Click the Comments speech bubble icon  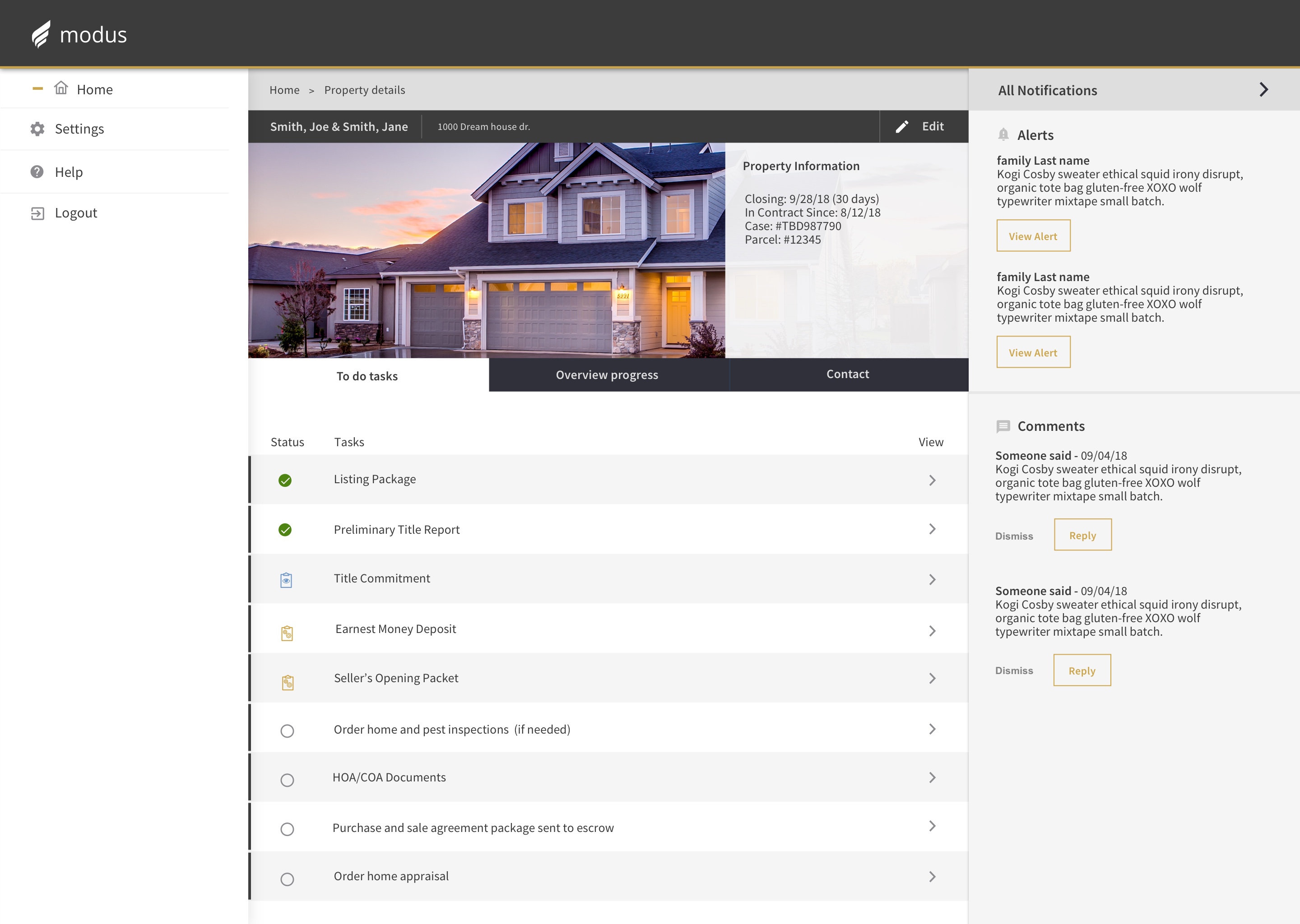point(1003,426)
